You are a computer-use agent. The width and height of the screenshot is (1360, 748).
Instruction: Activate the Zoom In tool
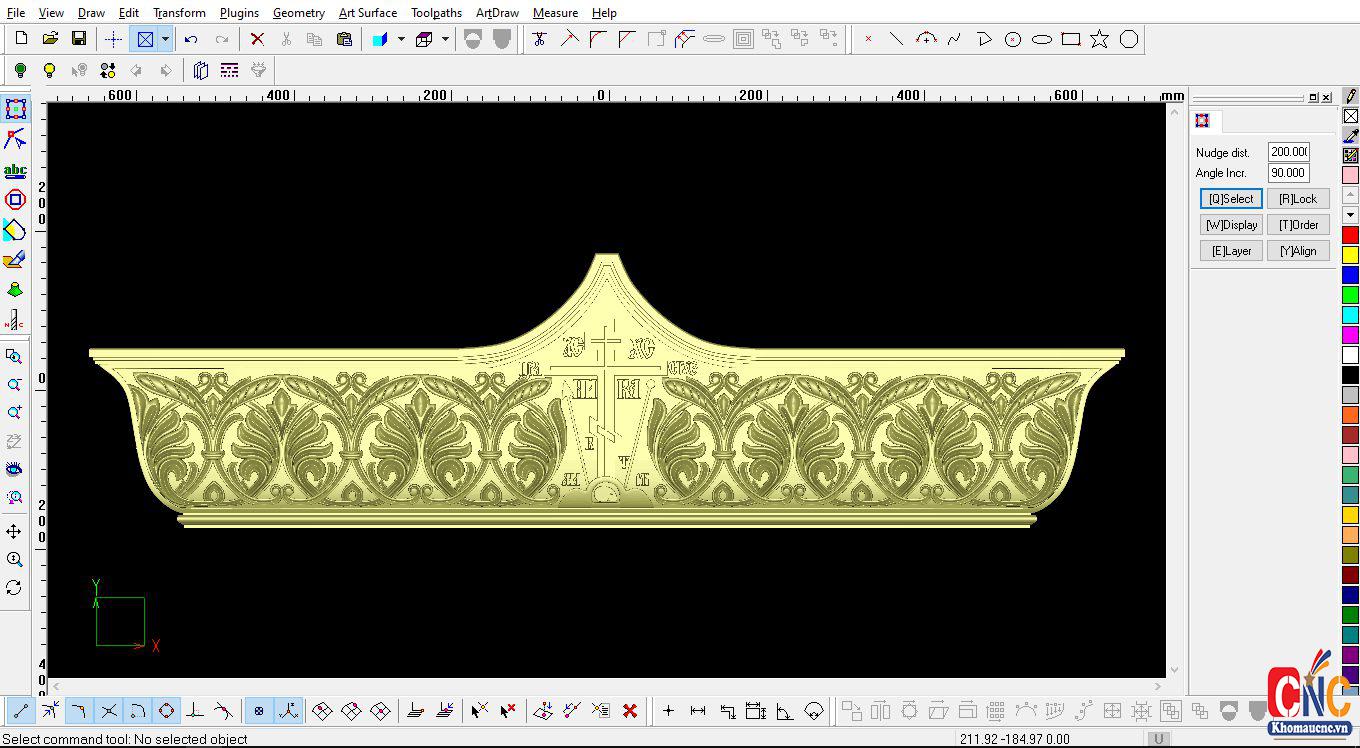pyautogui.click(x=15, y=413)
